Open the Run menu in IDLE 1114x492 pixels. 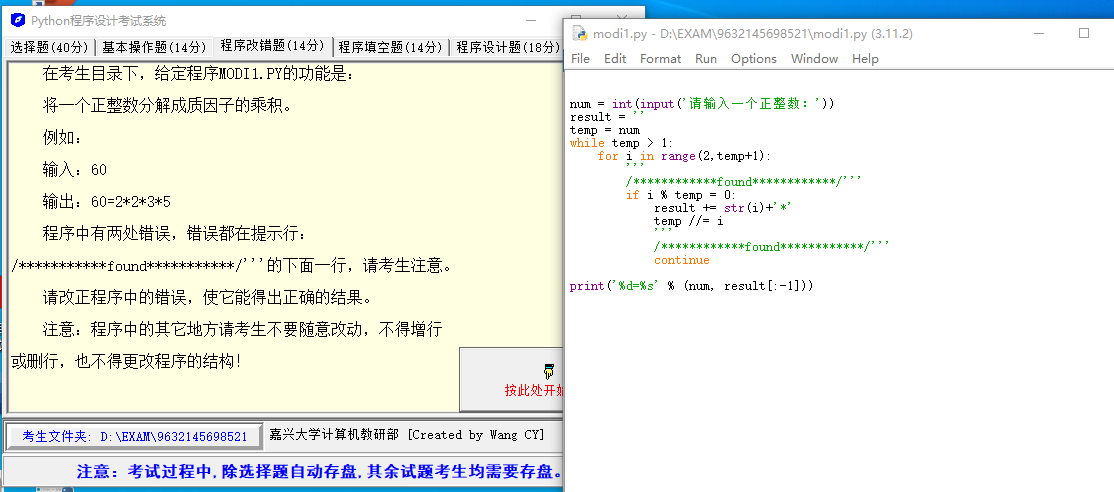pyautogui.click(x=705, y=59)
